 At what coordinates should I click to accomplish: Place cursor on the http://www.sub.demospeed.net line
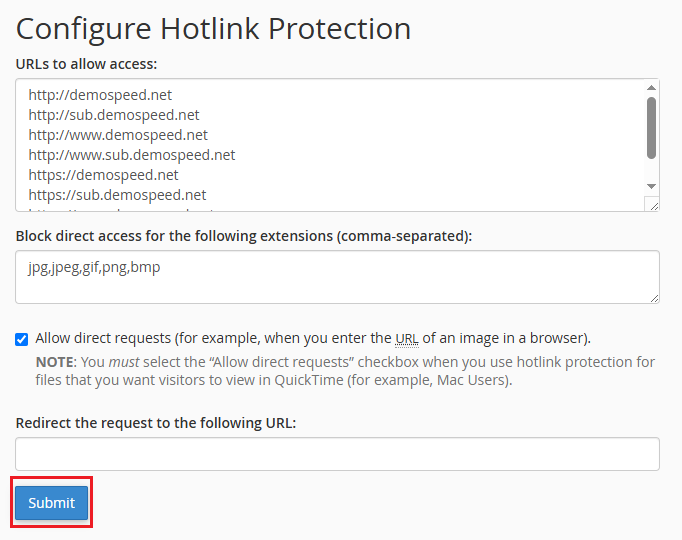[132, 155]
